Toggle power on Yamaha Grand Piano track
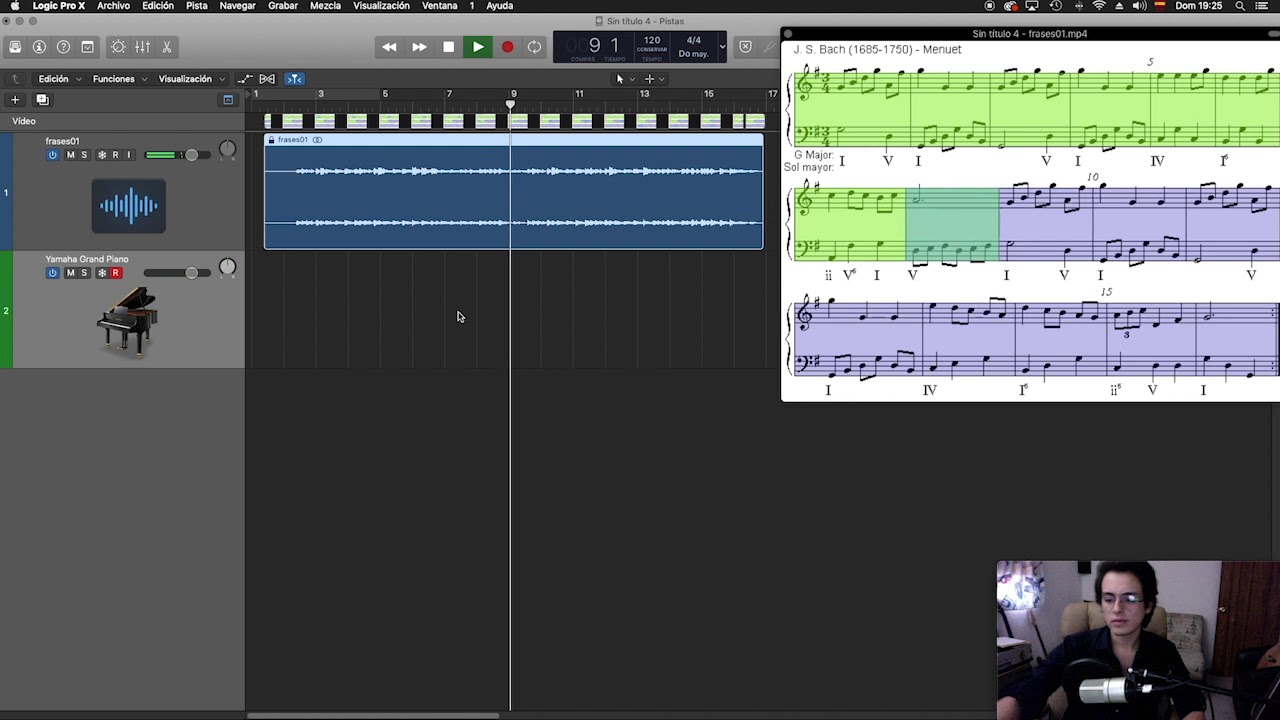 click(x=52, y=273)
